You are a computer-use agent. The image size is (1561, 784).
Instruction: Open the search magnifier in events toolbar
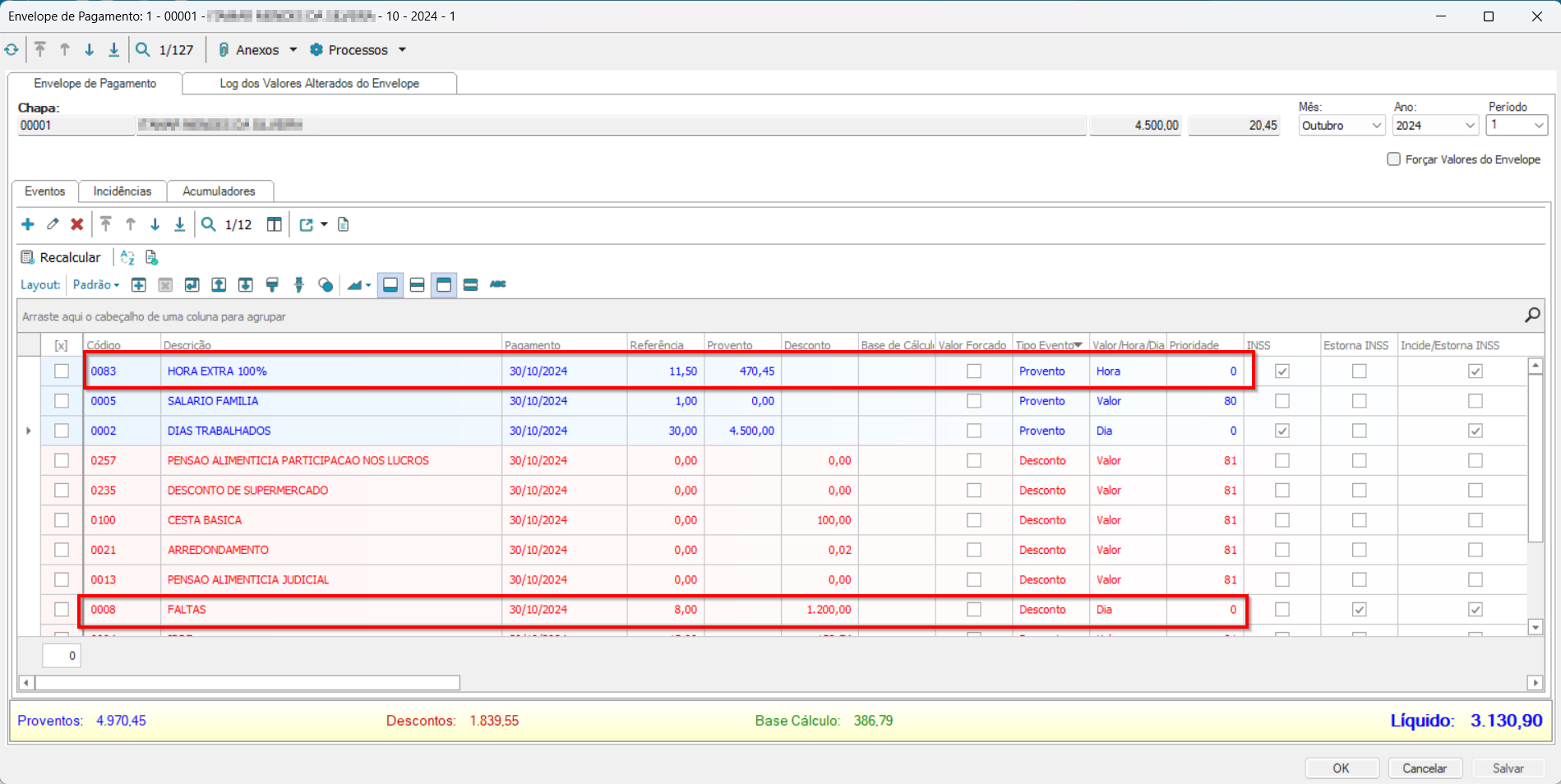[210, 224]
